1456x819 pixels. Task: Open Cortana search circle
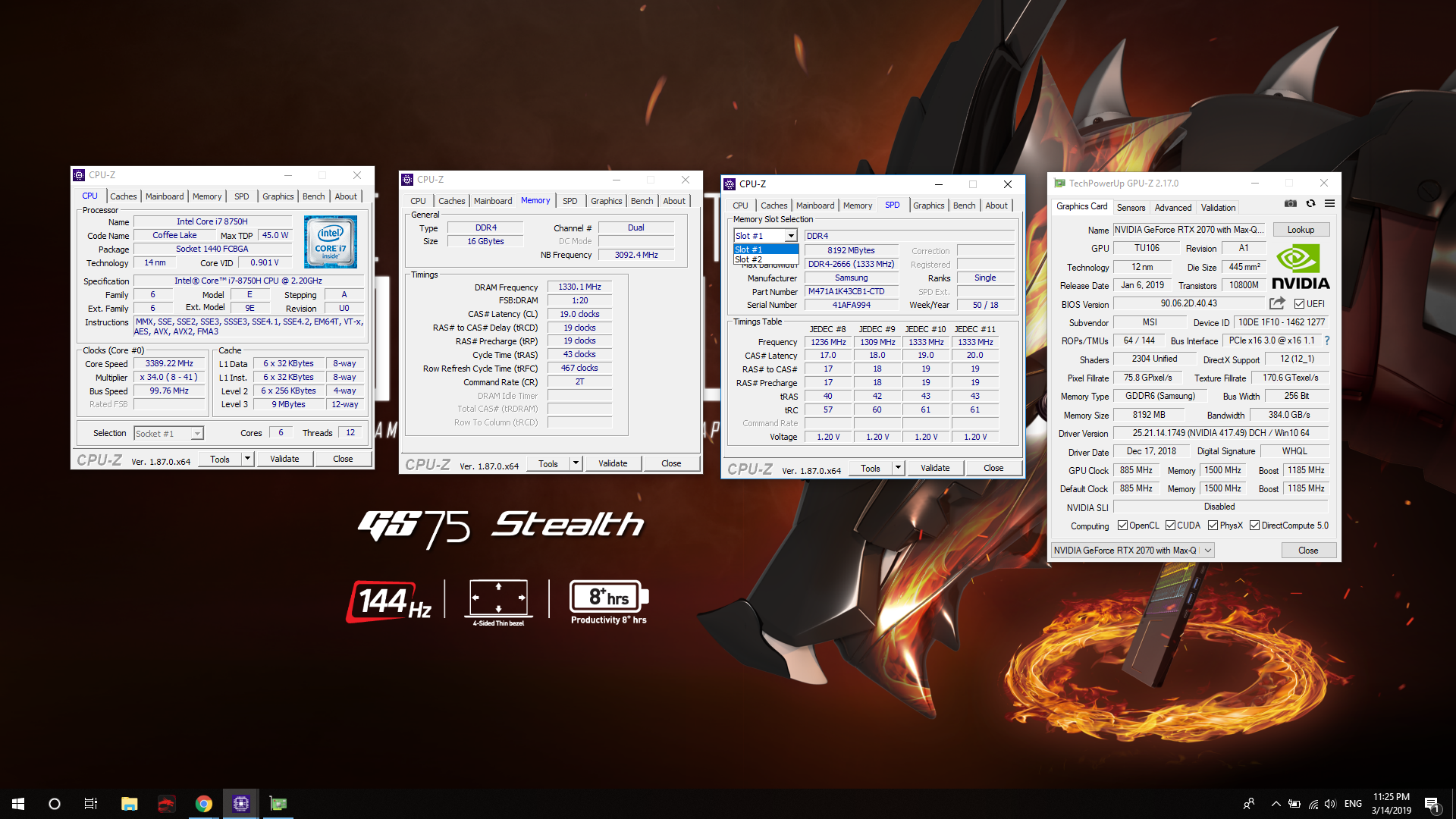coord(55,804)
